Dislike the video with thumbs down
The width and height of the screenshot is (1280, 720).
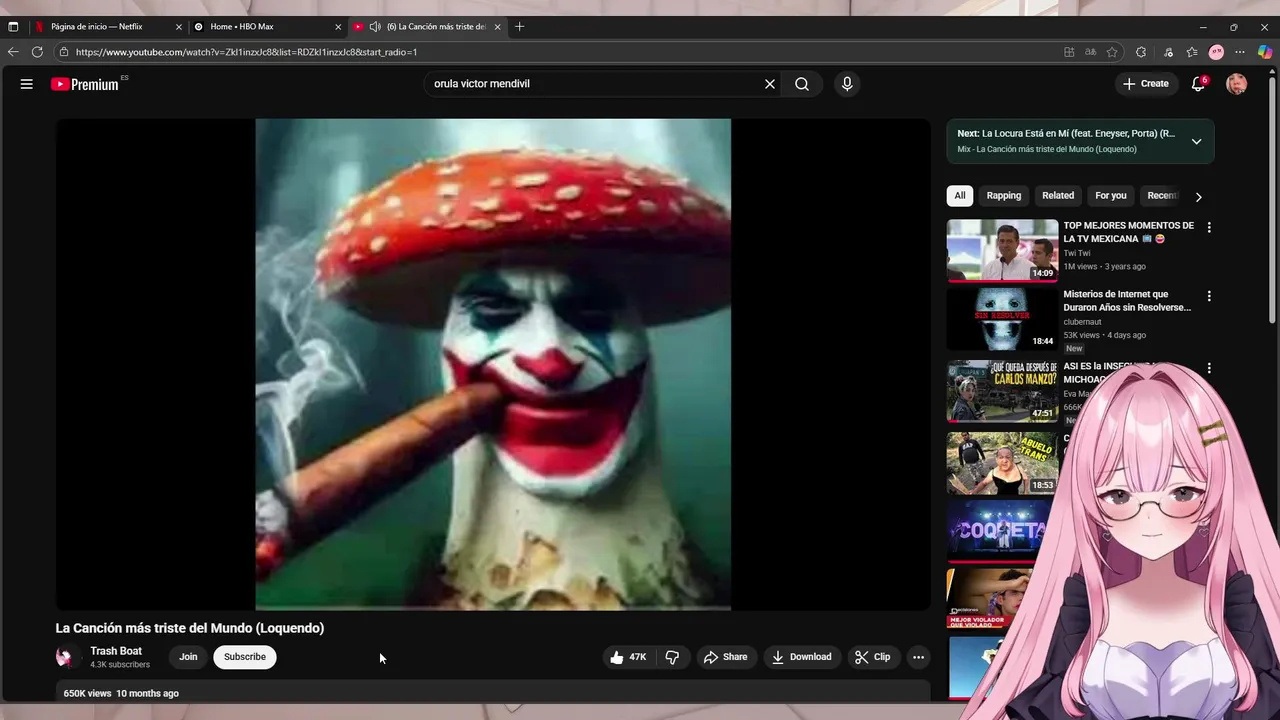pyautogui.click(x=672, y=657)
